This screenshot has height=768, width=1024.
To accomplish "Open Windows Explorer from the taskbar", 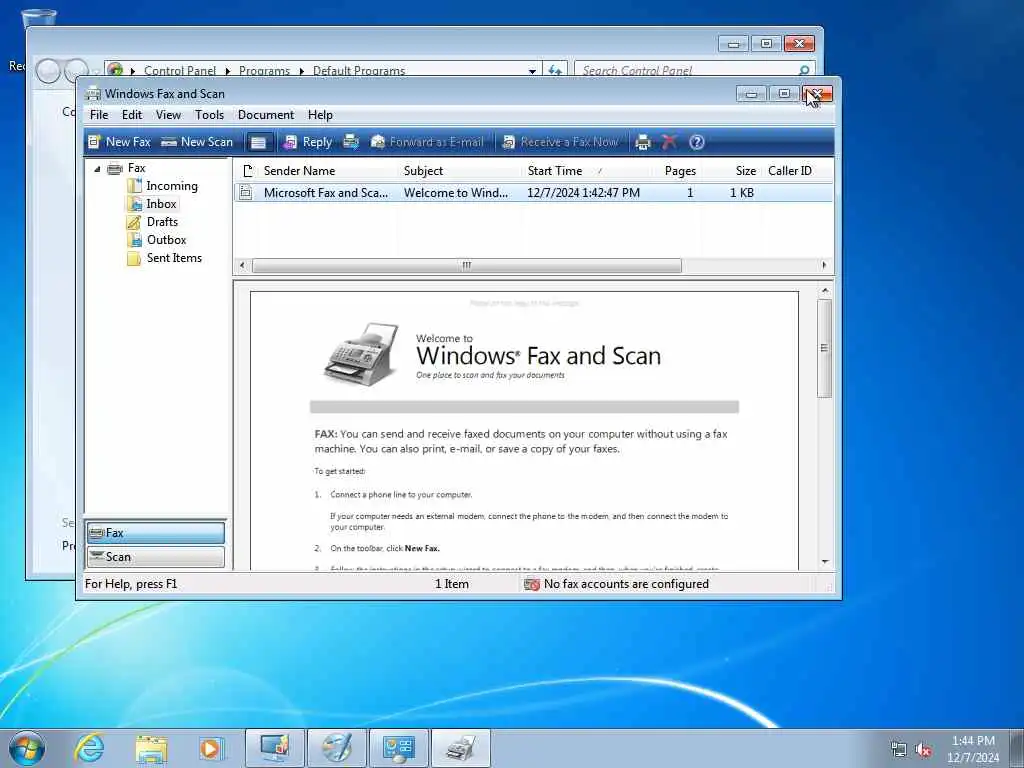I will [151, 748].
